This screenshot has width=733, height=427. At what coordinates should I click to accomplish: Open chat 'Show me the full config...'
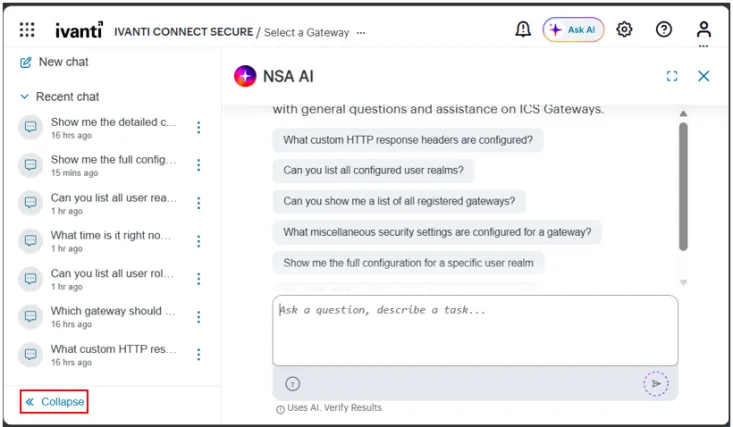114,165
